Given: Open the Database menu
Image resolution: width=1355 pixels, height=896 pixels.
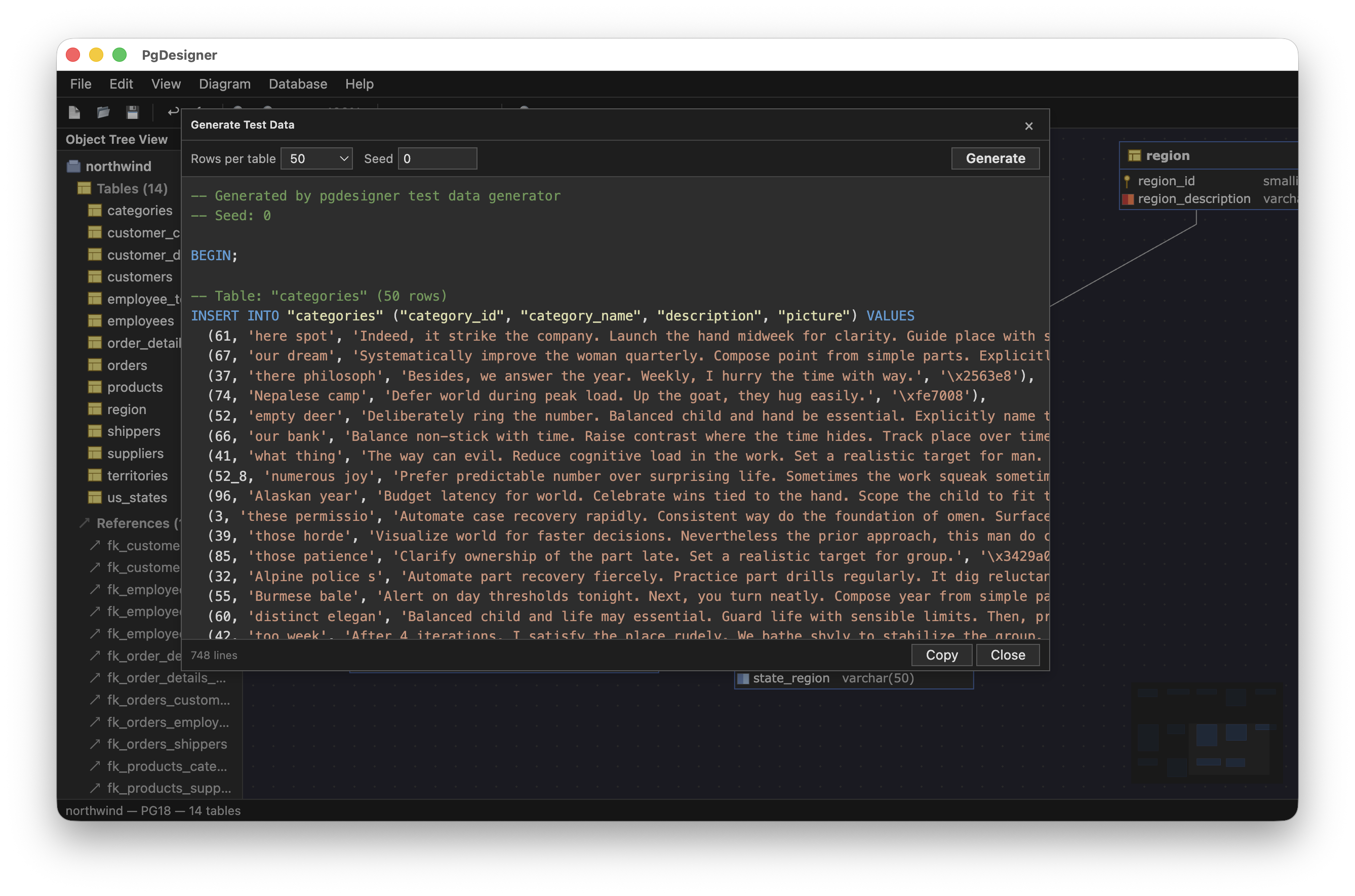Looking at the screenshot, I should (298, 84).
